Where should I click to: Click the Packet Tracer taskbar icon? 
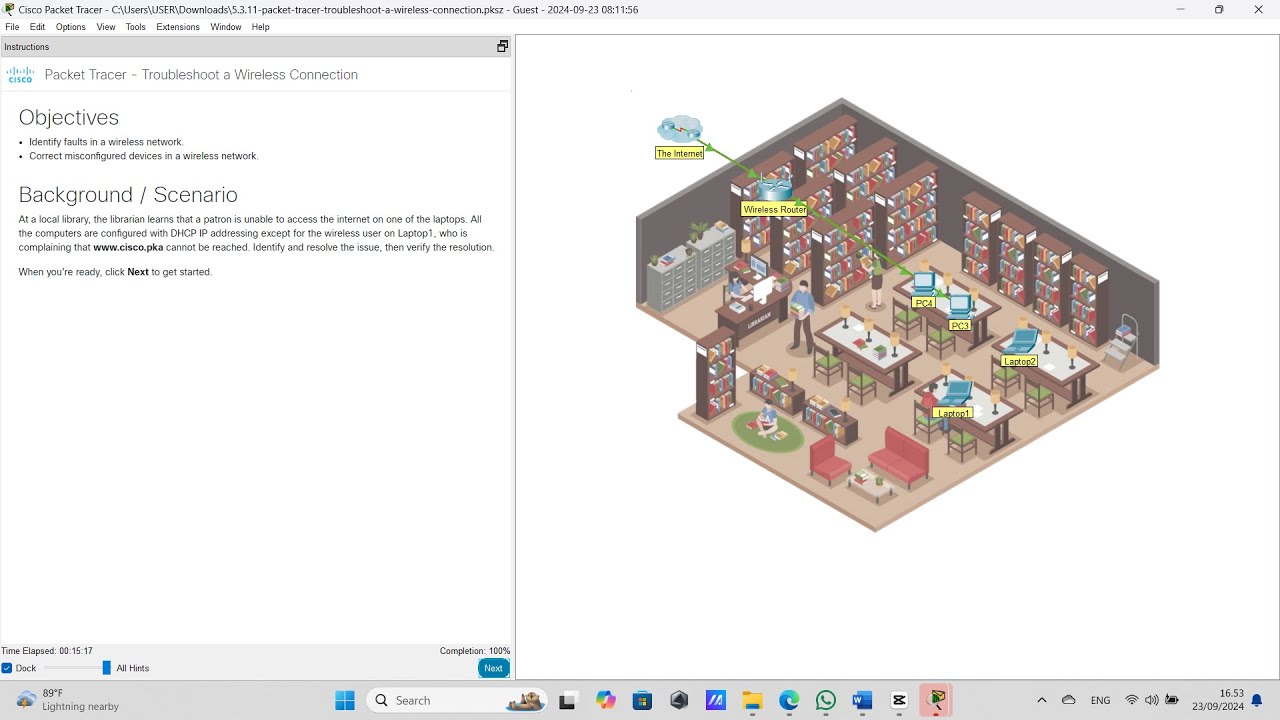[x=936, y=700]
